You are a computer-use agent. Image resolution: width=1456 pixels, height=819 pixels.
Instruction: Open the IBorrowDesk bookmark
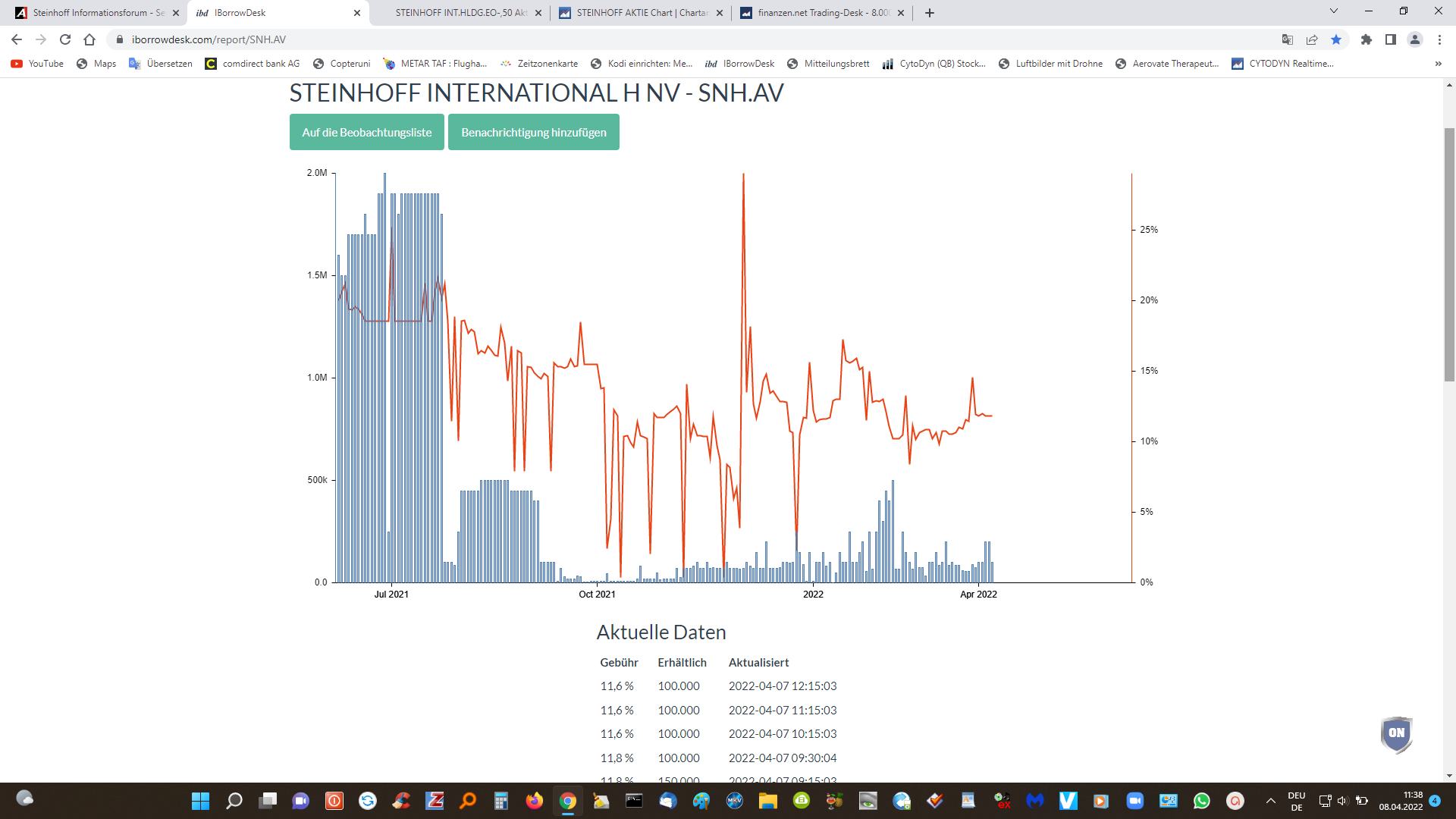click(740, 64)
